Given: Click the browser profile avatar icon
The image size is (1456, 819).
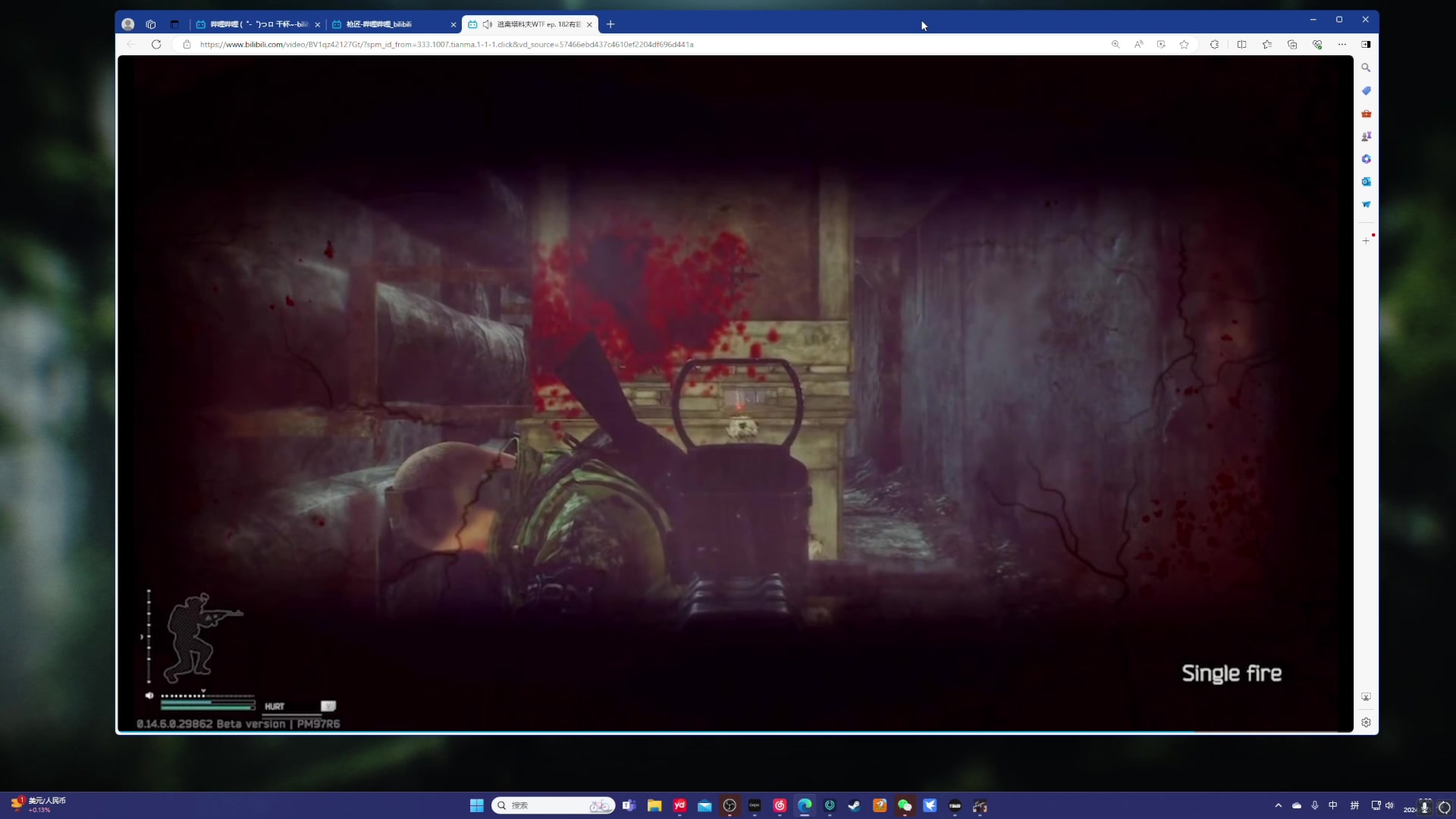Looking at the screenshot, I should [x=128, y=24].
